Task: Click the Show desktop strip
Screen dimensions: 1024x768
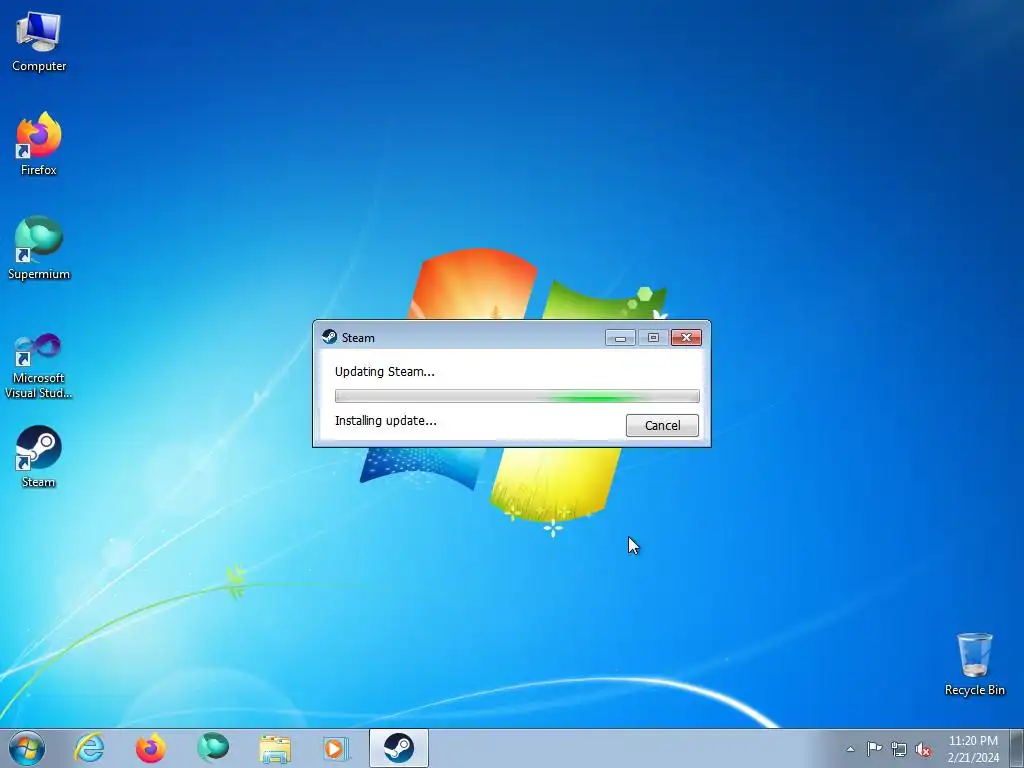Action: (x=1017, y=748)
